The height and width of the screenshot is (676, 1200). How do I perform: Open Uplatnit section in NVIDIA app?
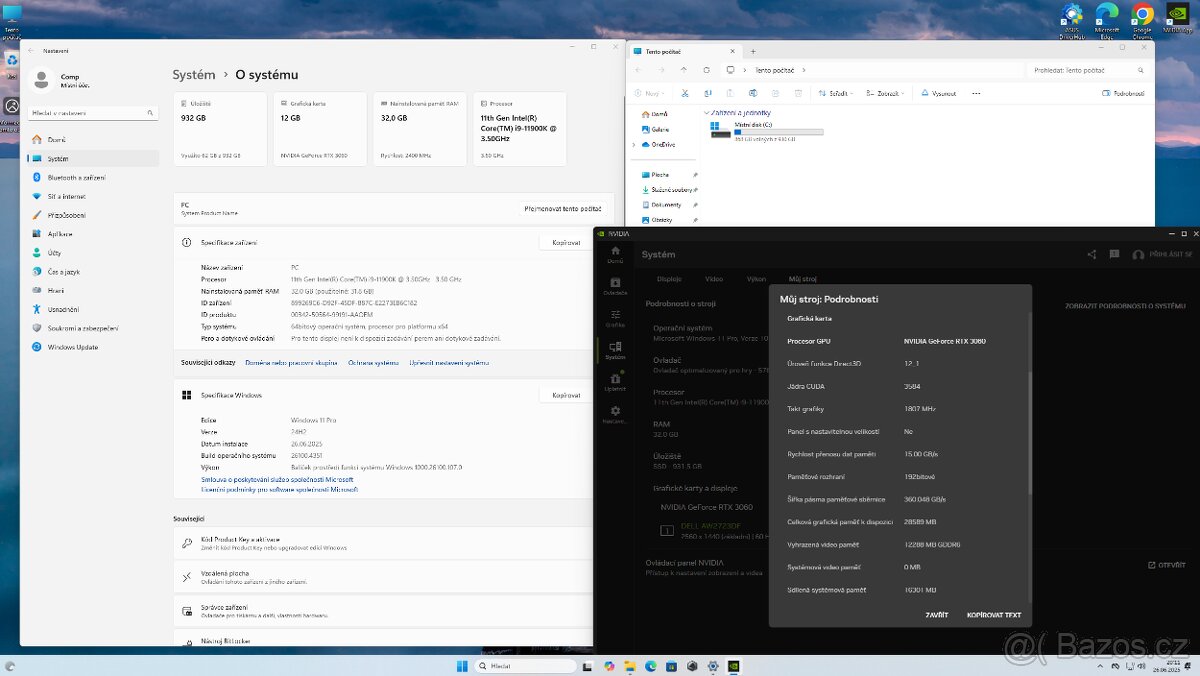[x=615, y=382]
